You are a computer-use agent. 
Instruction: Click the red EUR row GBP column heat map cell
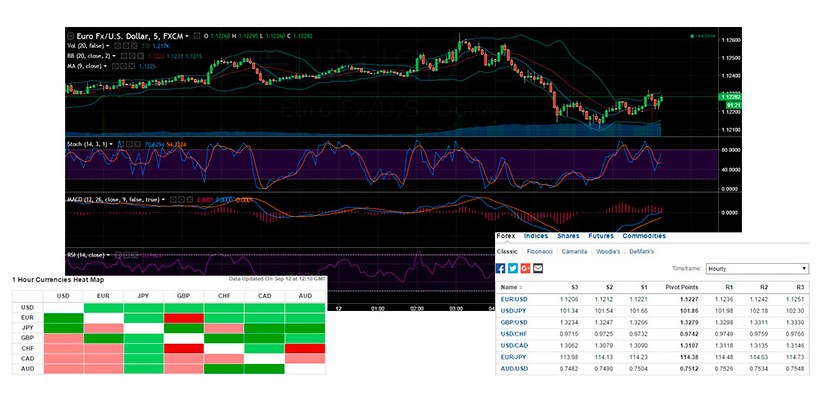pos(184,318)
